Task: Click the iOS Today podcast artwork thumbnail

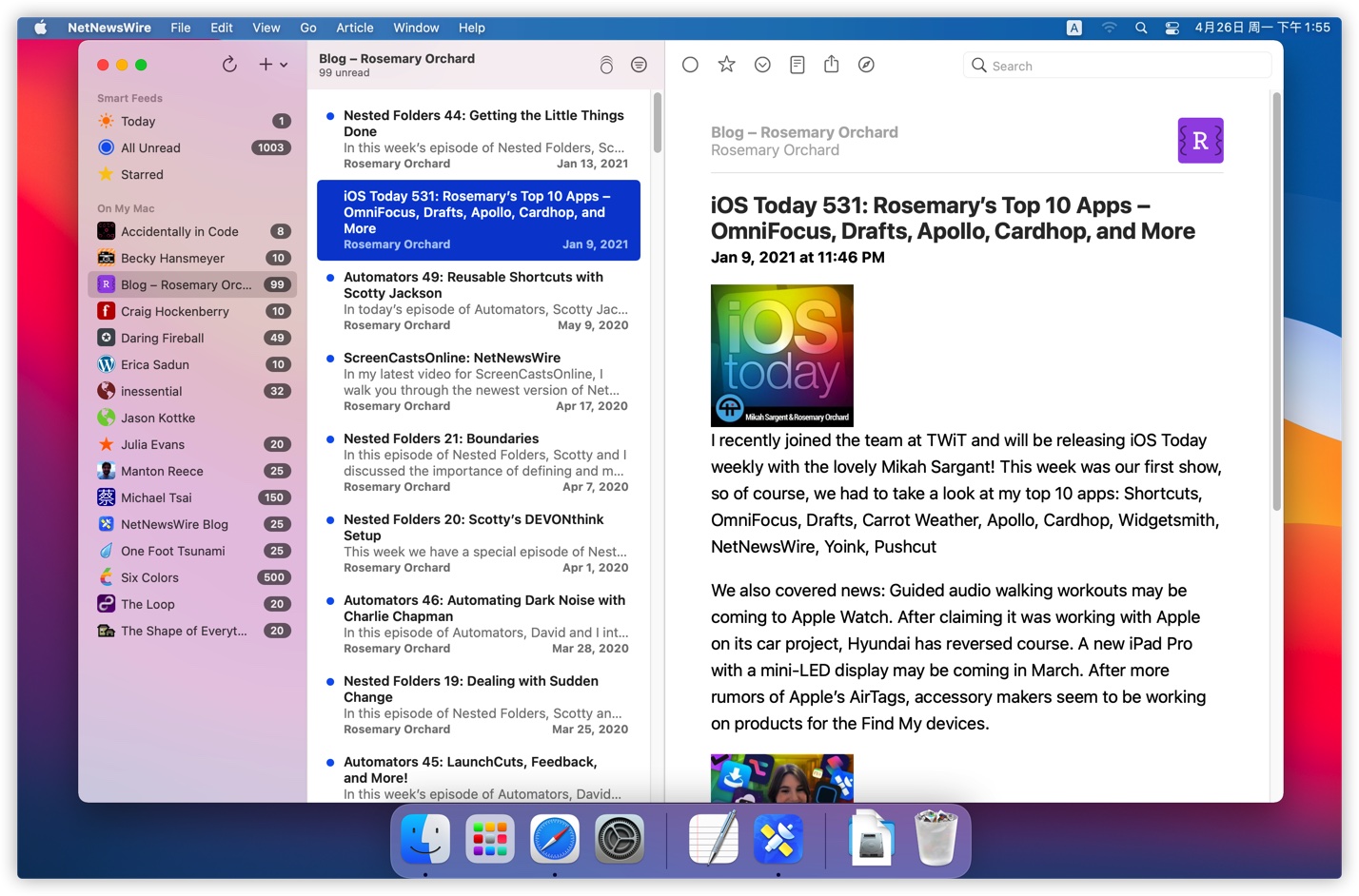Action: [x=782, y=356]
